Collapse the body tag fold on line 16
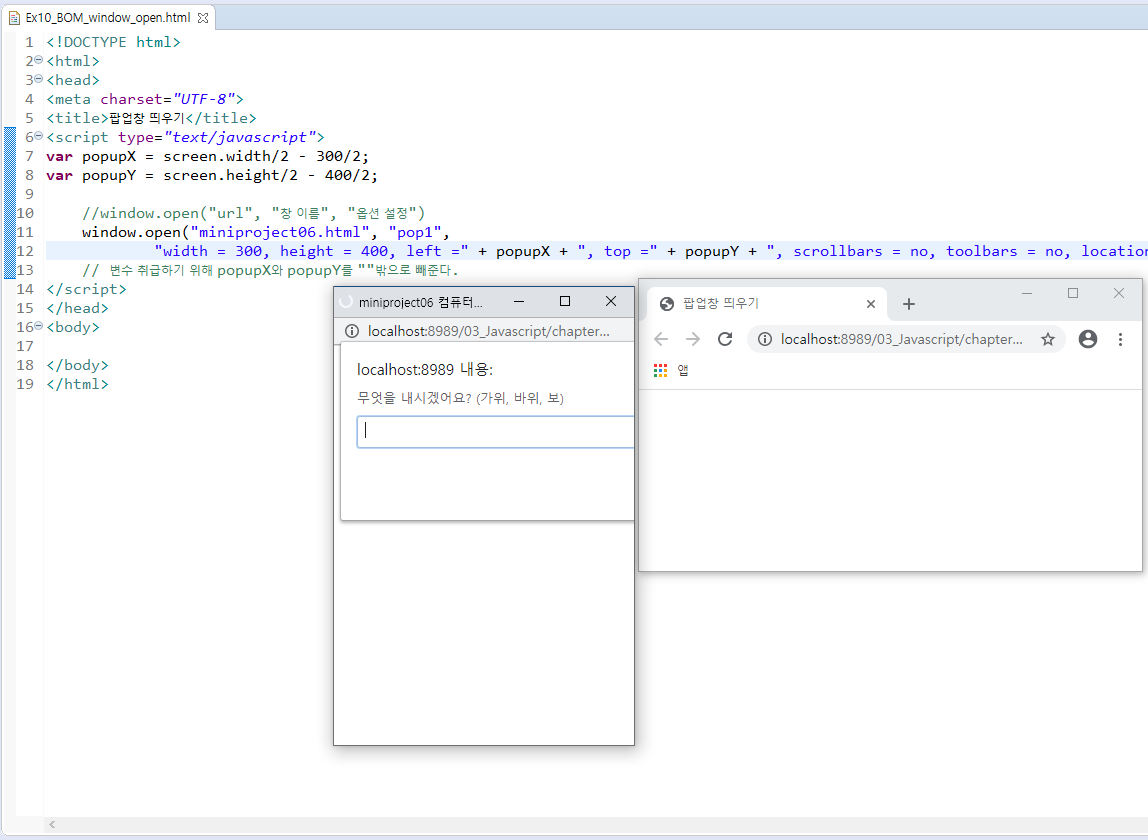Viewport: 1148px width, 840px height. [x=39, y=326]
